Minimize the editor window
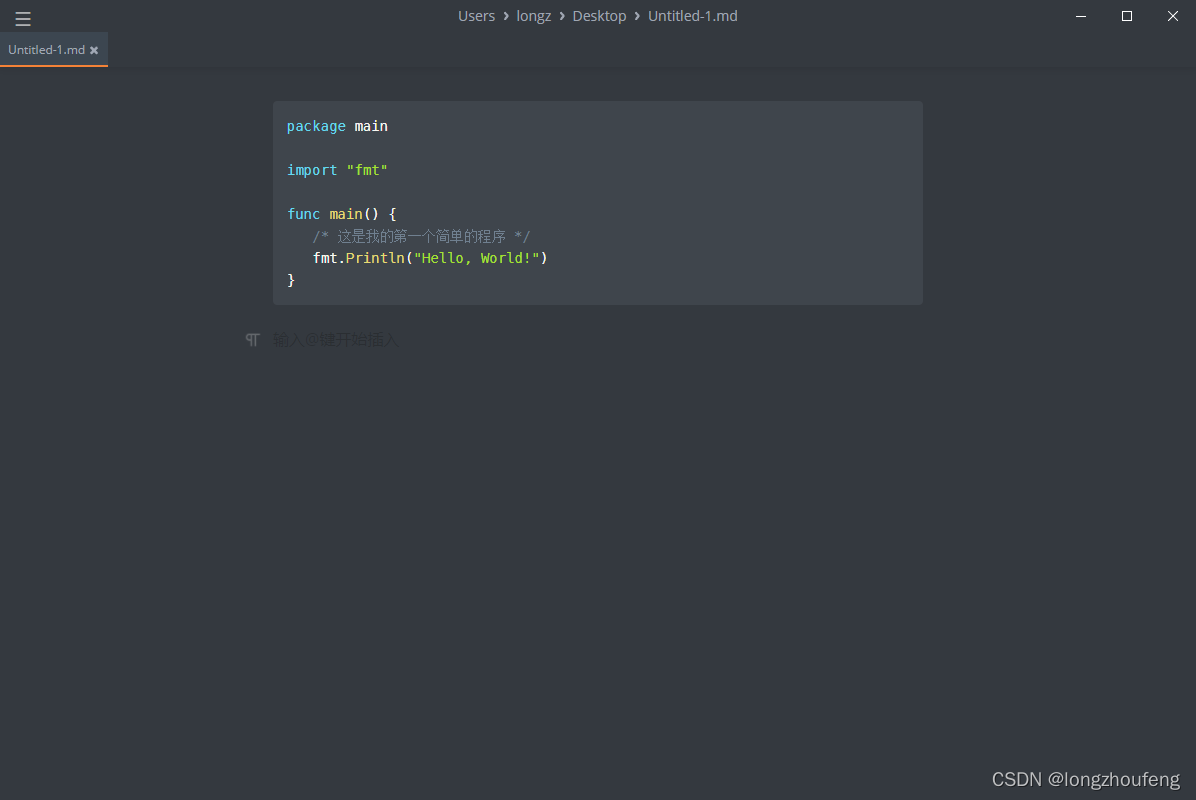This screenshot has width=1196, height=800. 1081,16
